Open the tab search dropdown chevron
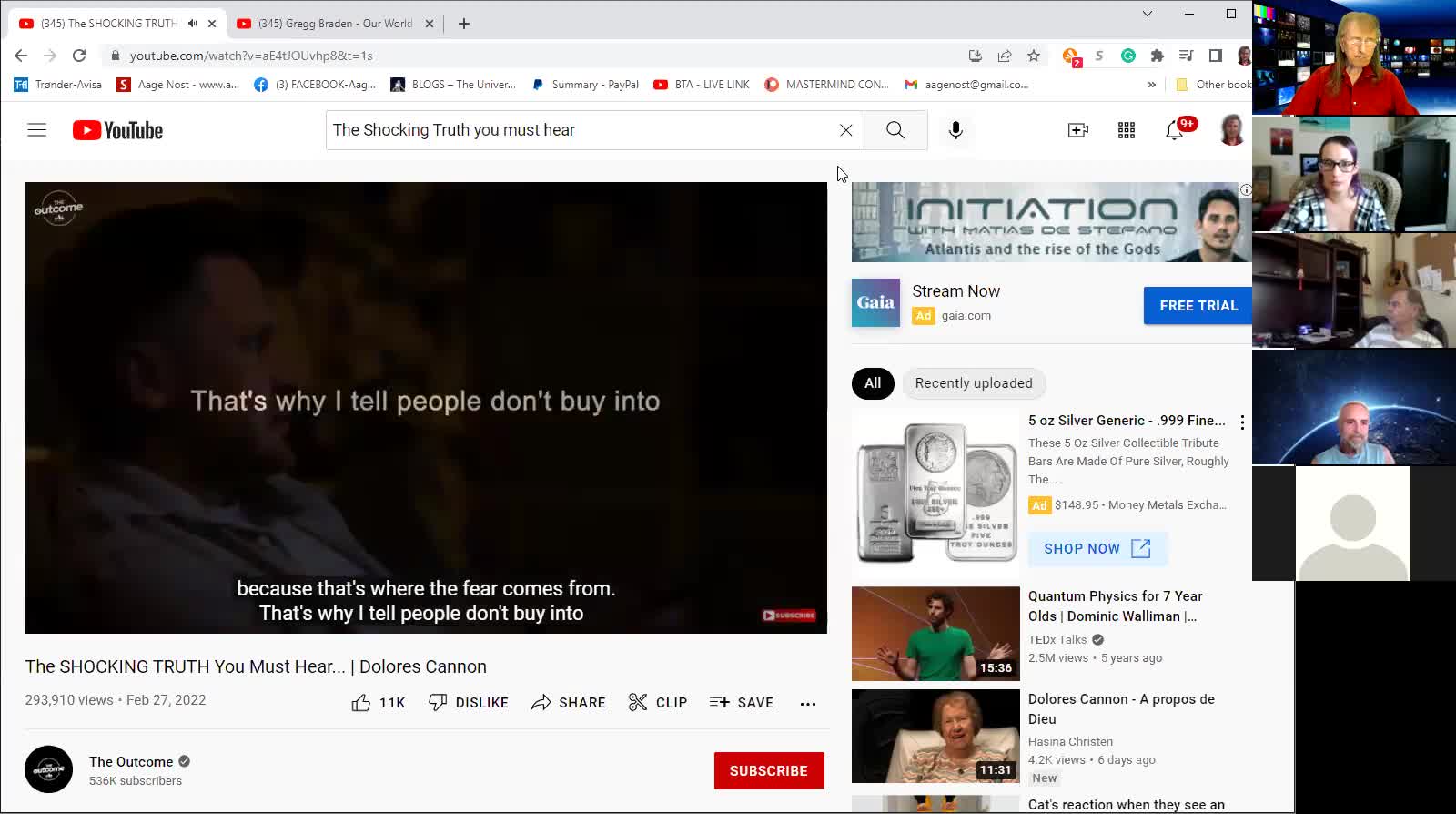Screen dimensions: 1456x814 (x=1148, y=14)
